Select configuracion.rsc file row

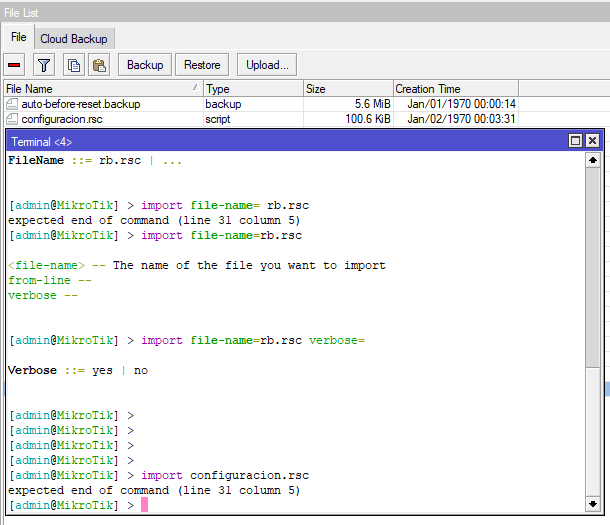pos(261,119)
